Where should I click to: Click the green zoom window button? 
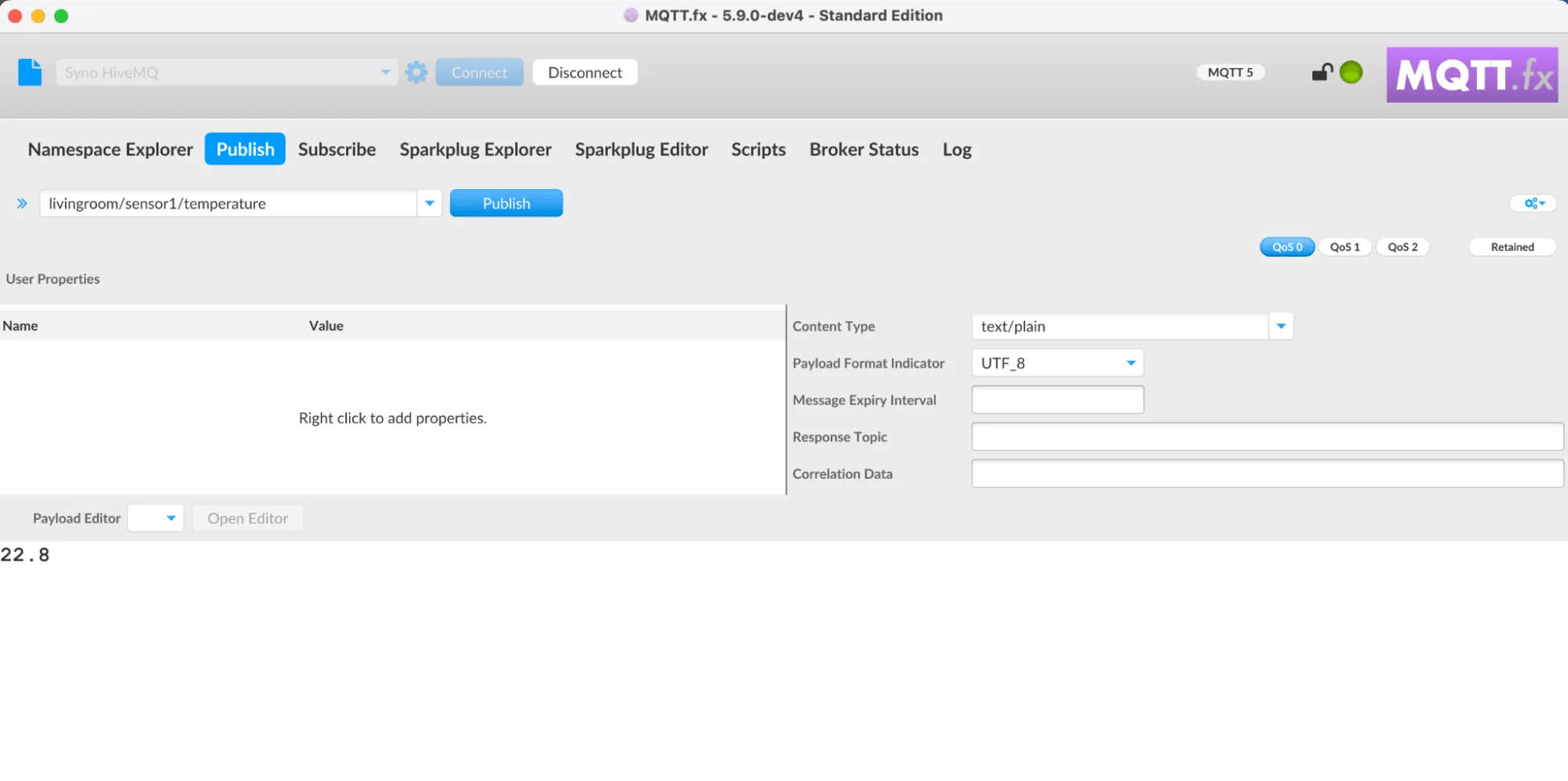tap(61, 16)
